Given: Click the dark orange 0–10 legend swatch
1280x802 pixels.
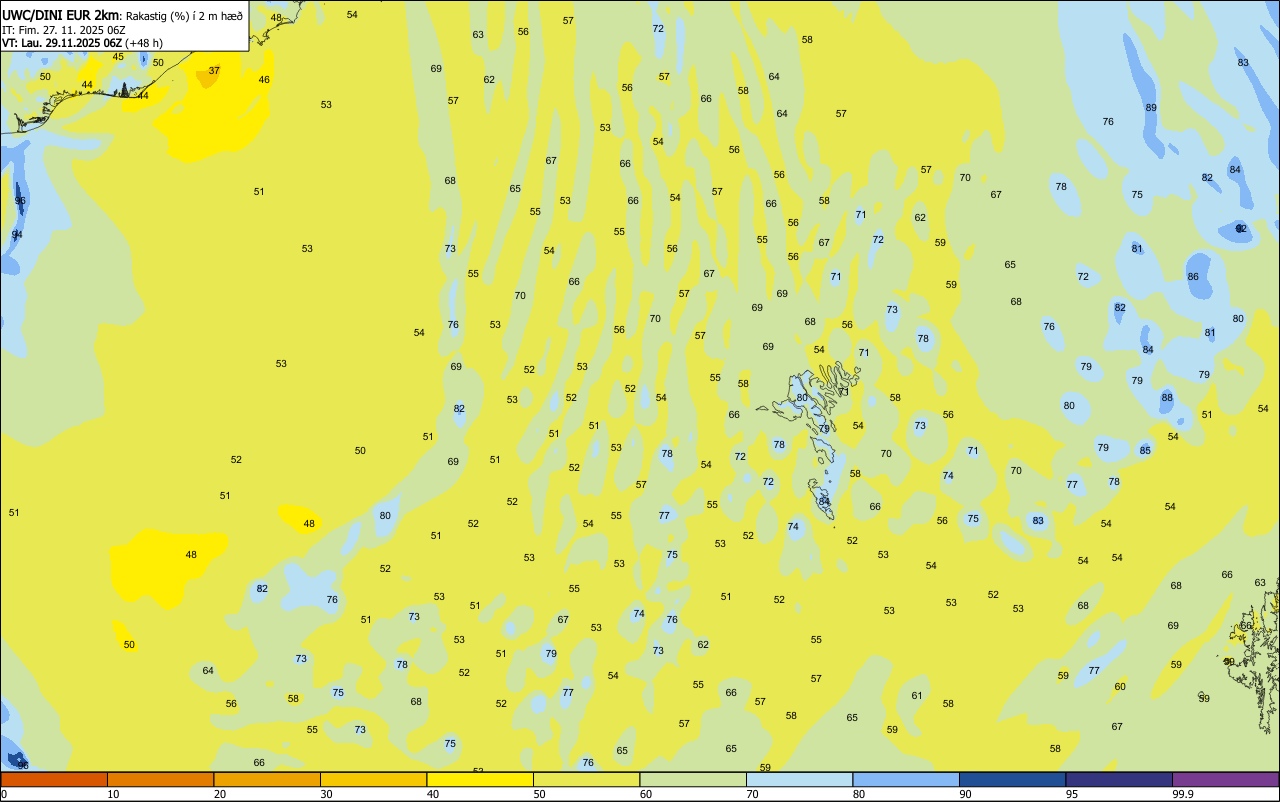Looking at the screenshot, I should [54, 779].
